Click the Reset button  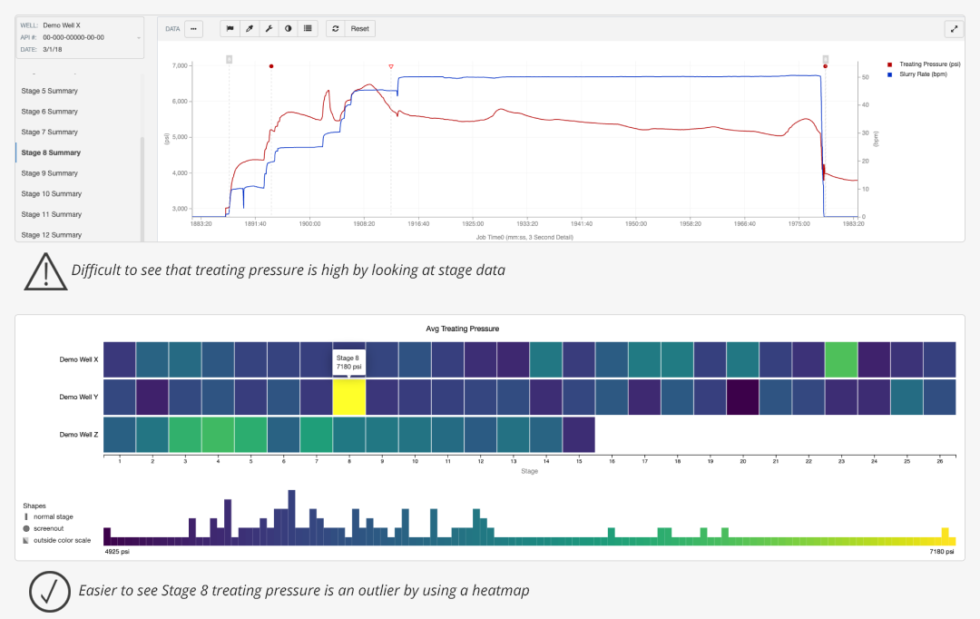coord(360,28)
